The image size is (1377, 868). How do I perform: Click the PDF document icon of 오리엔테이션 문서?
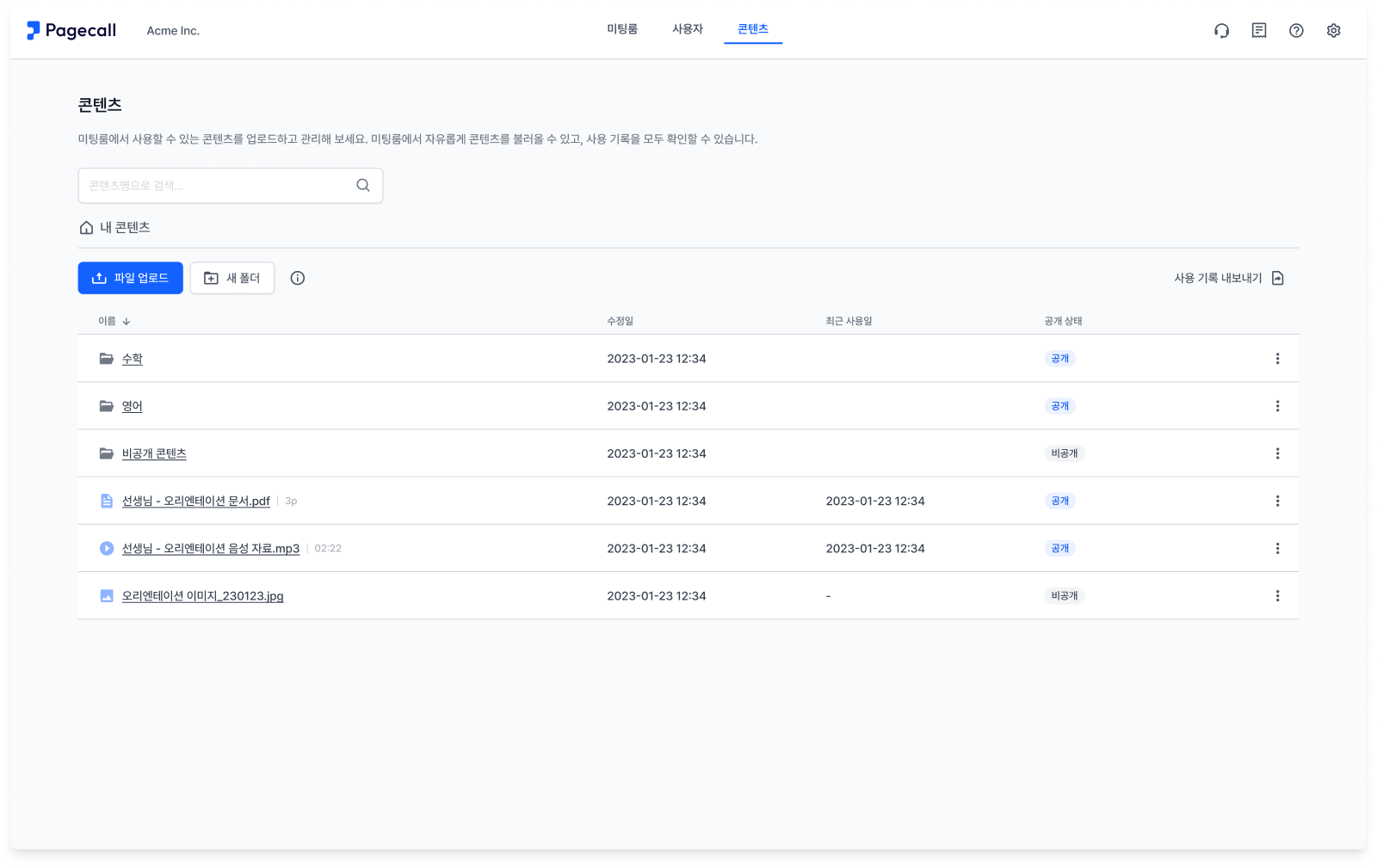107,501
